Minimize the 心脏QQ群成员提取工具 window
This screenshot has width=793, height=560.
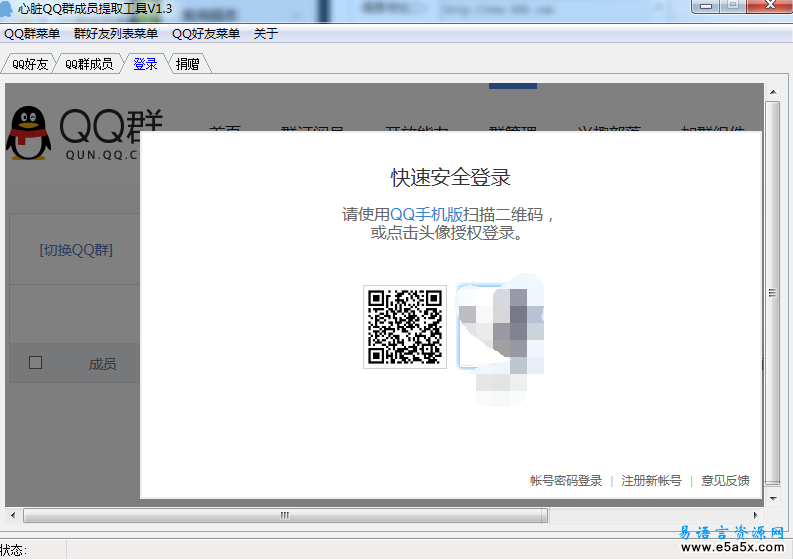706,6
